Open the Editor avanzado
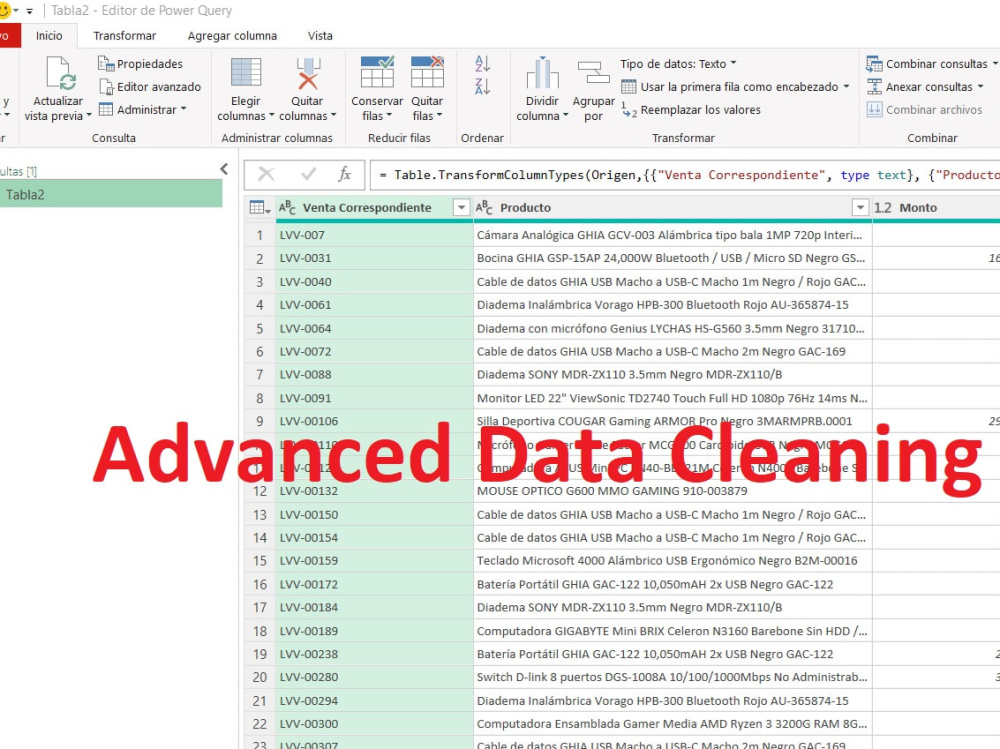 pyautogui.click(x=150, y=86)
